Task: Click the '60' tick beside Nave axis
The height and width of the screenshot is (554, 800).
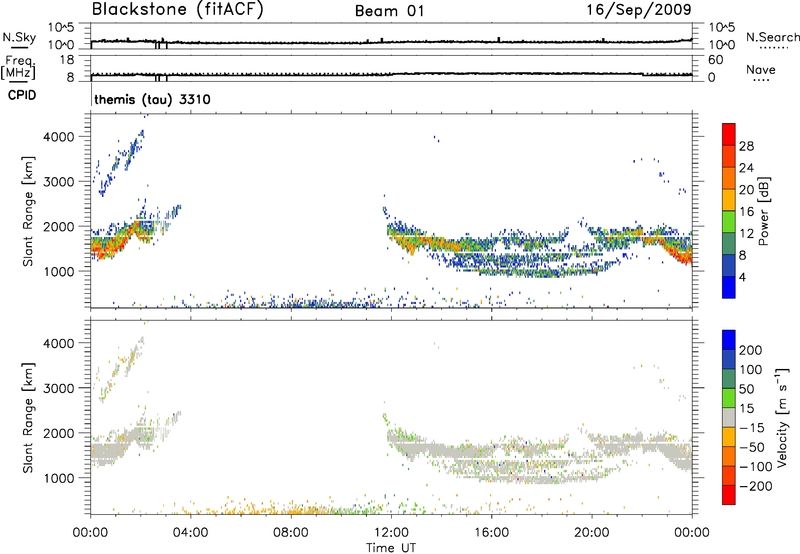Action: [x=715, y=60]
